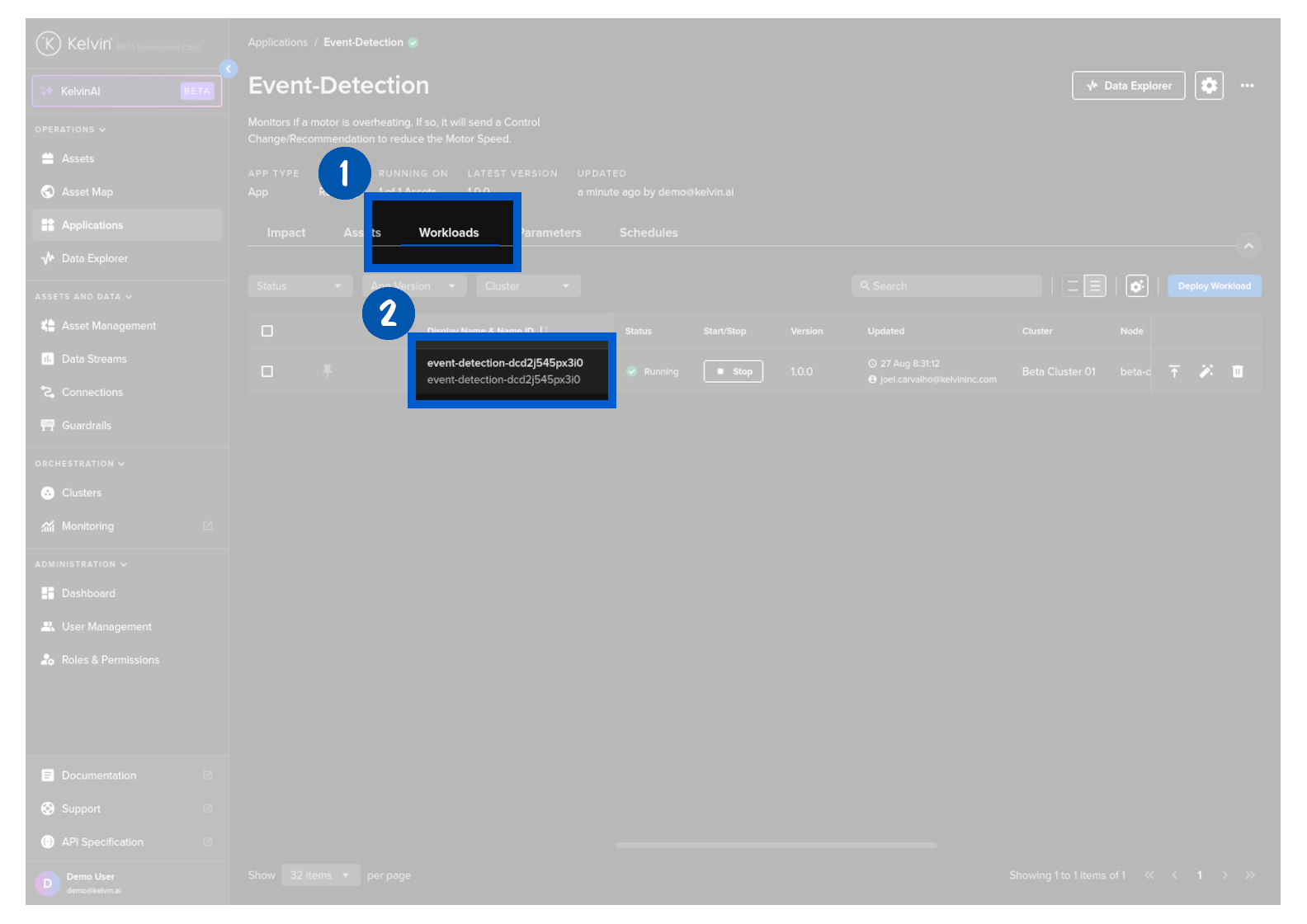Click the Status column header
Viewport: 1307px width, 924px height.
639,331
